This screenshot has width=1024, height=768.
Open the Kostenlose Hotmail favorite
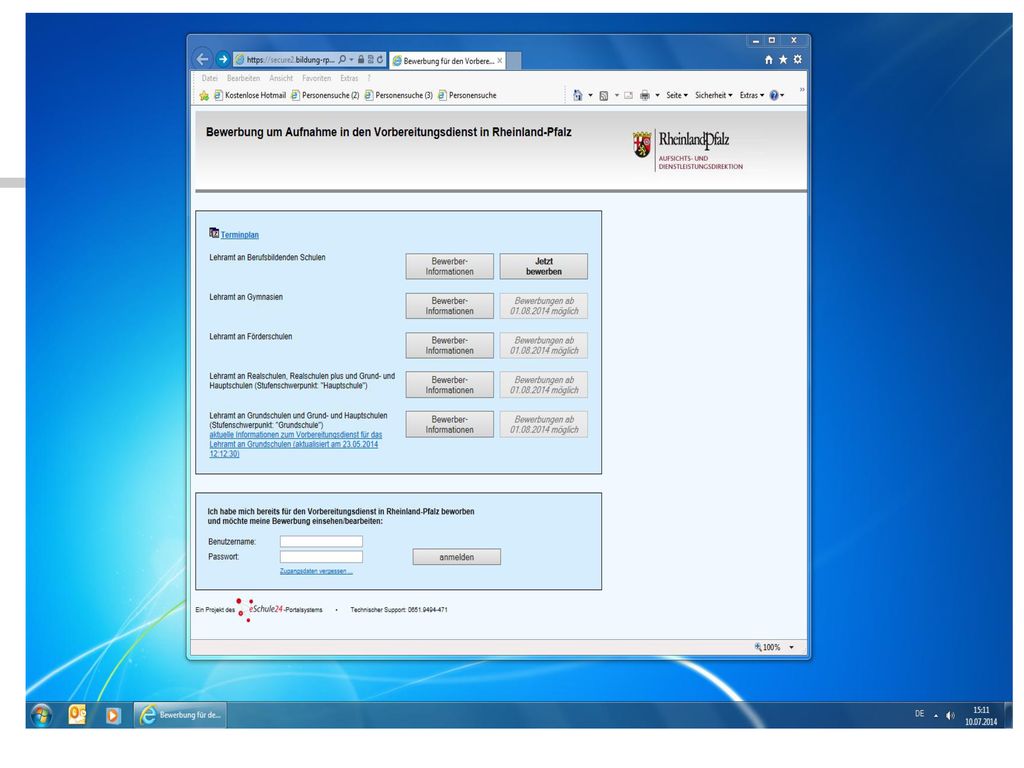click(x=250, y=95)
